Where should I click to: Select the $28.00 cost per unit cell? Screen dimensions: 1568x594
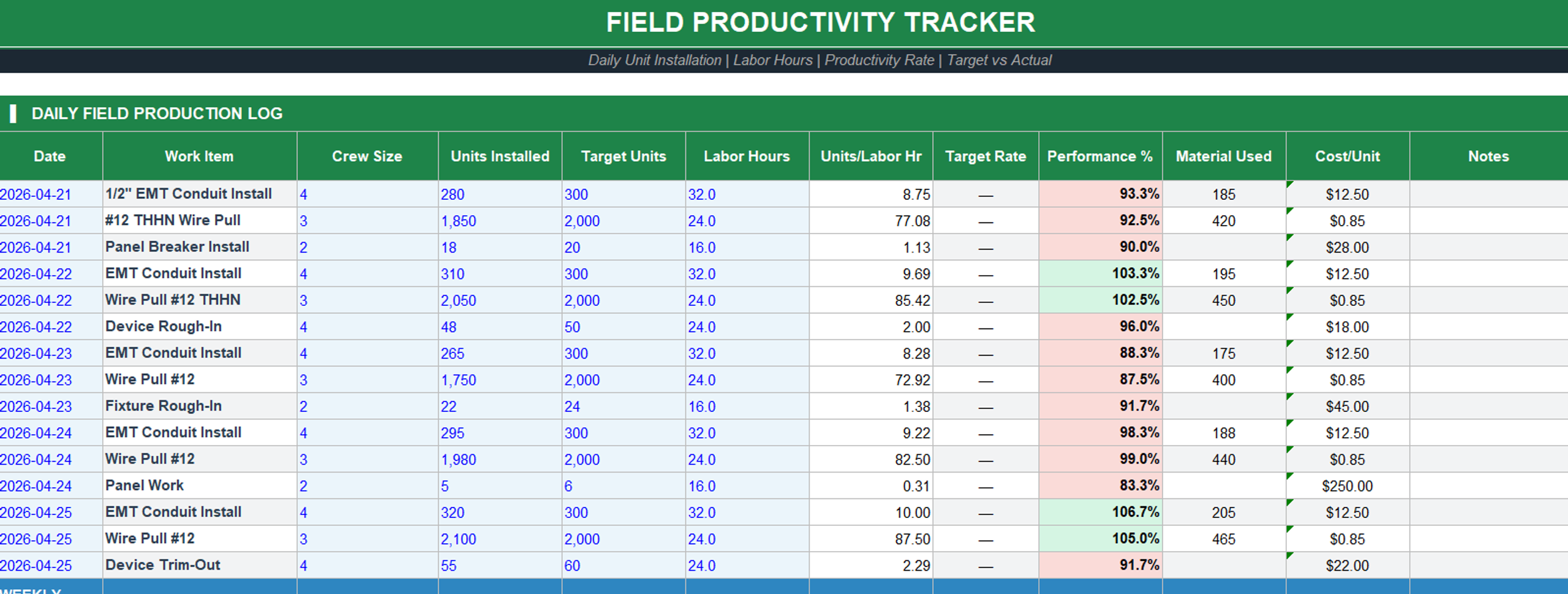pyautogui.click(x=1347, y=247)
